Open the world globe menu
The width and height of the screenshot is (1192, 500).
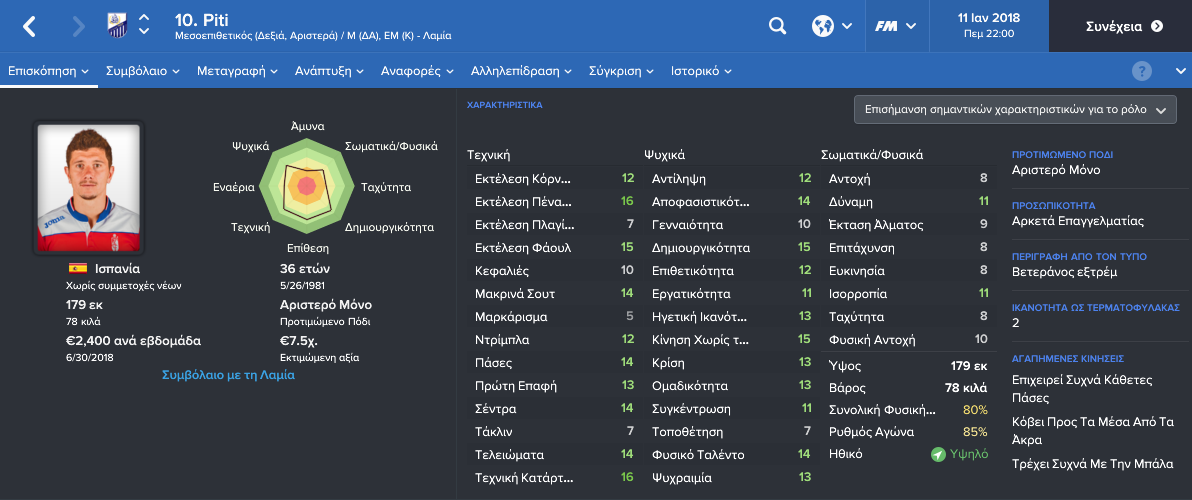coord(832,26)
